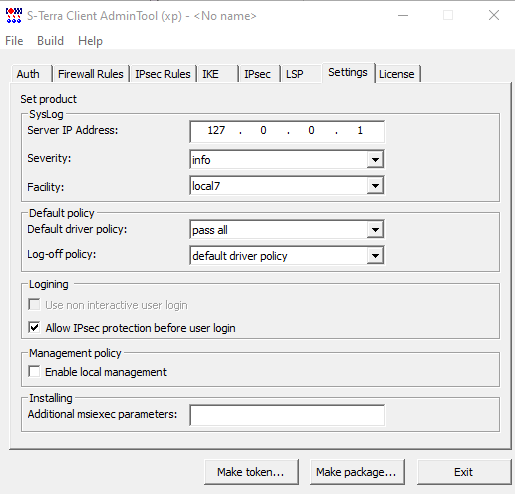Switch to the Firewall Rules tab
This screenshot has height=494, width=515.
click(91, 74)
